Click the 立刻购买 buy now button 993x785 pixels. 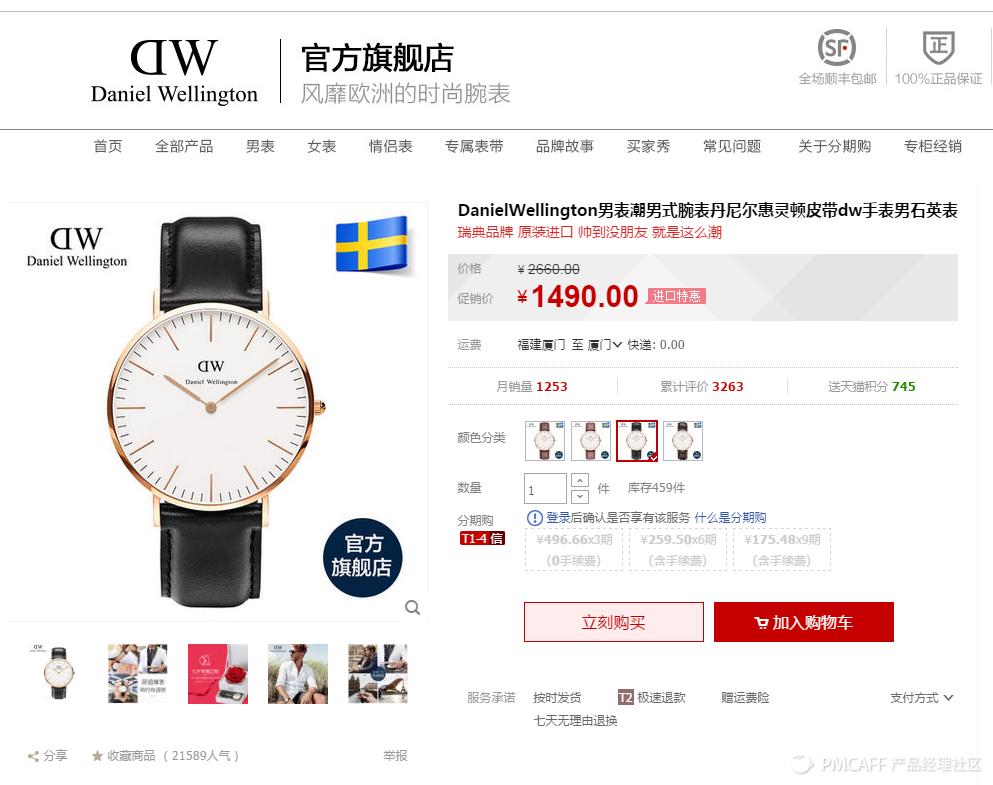tap(614, 622)
